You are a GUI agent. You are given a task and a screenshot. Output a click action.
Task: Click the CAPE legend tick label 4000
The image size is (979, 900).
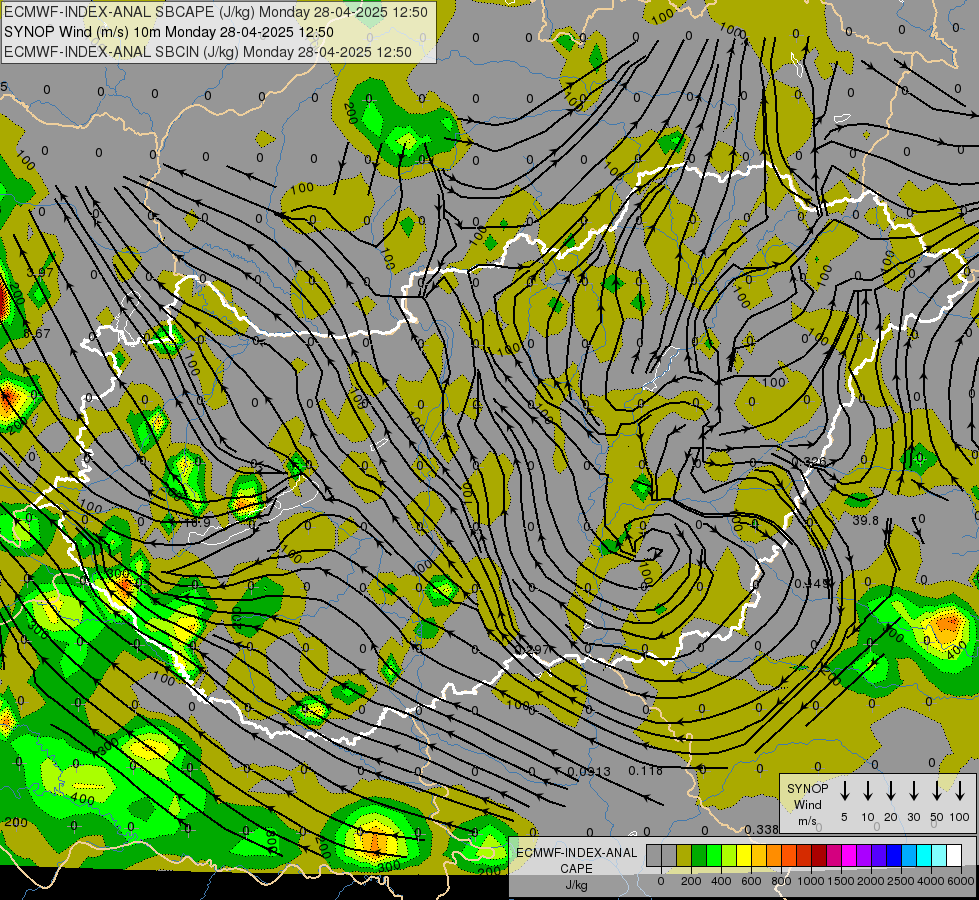point(931,881)
